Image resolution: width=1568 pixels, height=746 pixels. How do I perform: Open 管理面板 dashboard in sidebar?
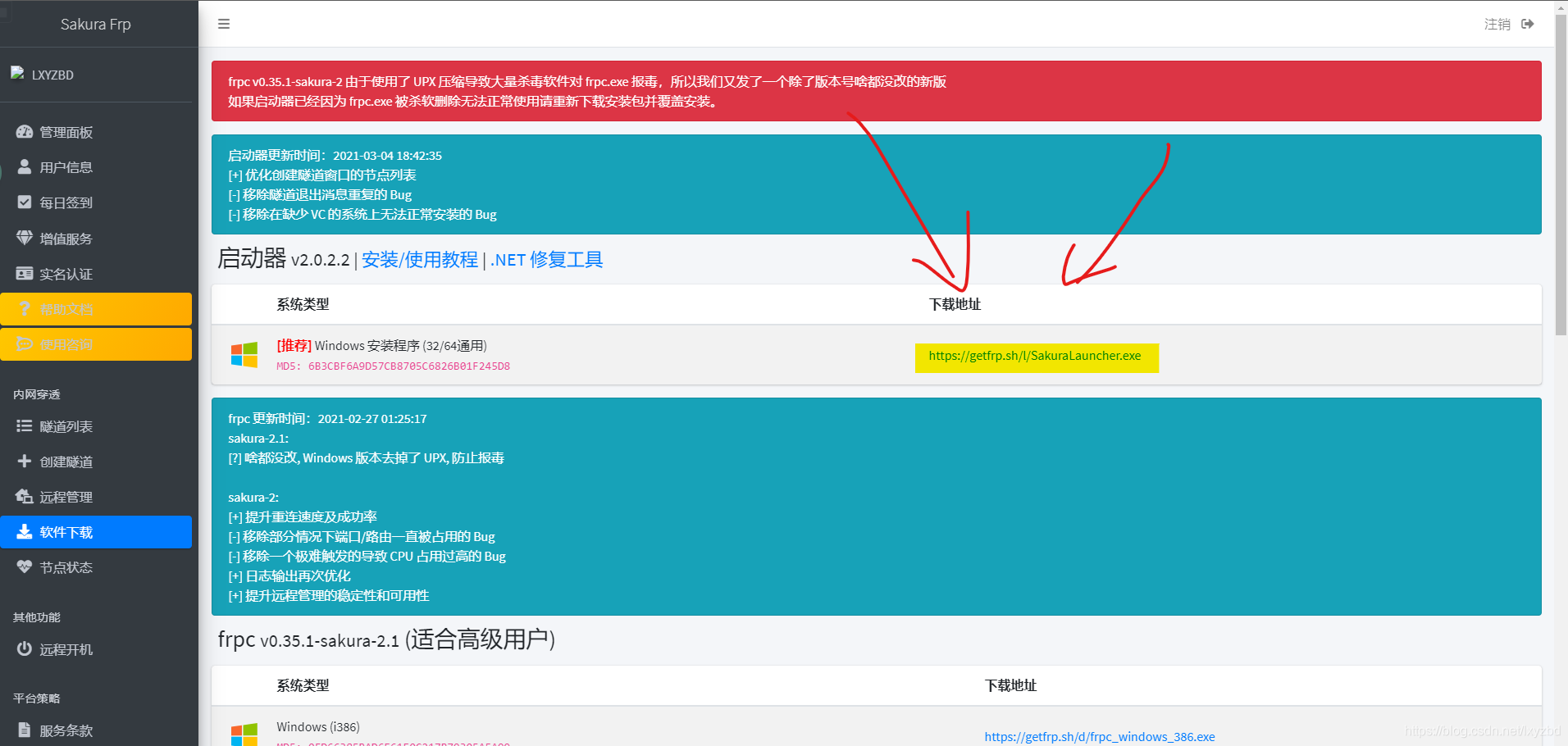(66, 132)
